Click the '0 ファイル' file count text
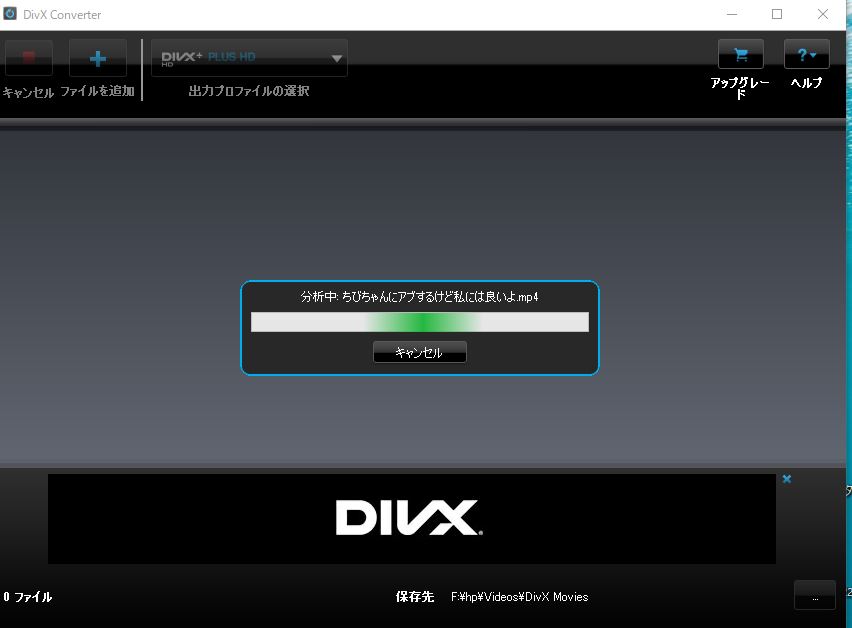This screenshot has width=852, height=628. 28,597
